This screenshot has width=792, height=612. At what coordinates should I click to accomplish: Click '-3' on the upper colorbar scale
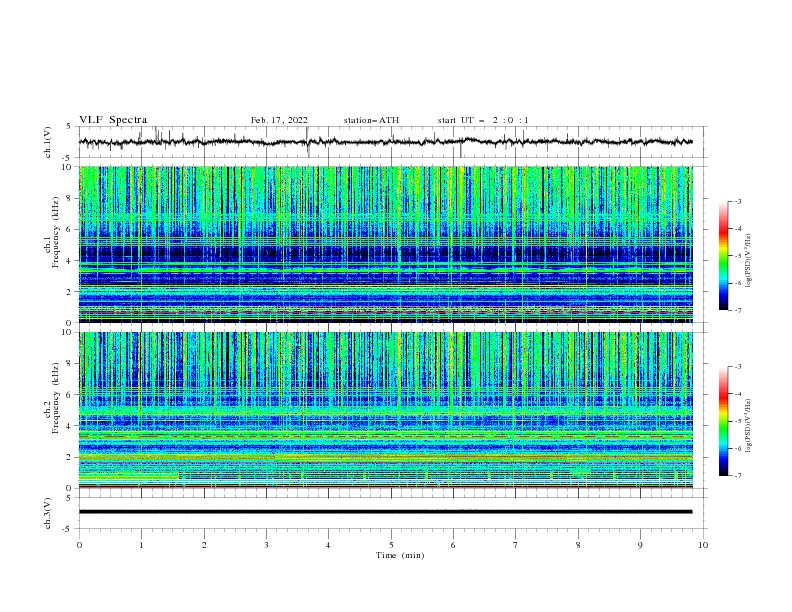737,201
